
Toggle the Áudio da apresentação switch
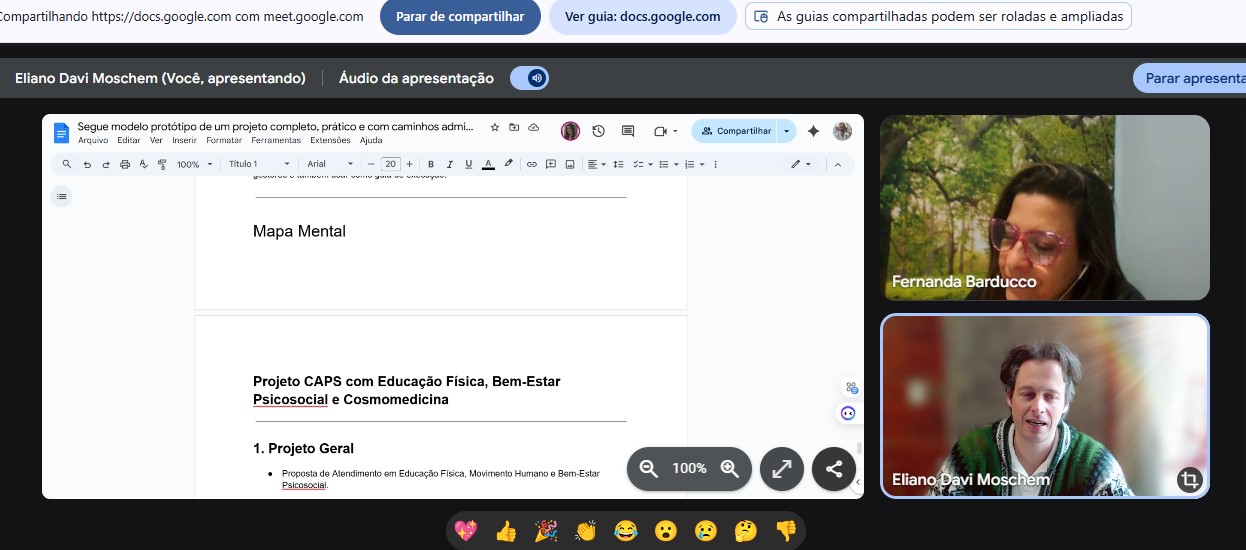(529, 78)
